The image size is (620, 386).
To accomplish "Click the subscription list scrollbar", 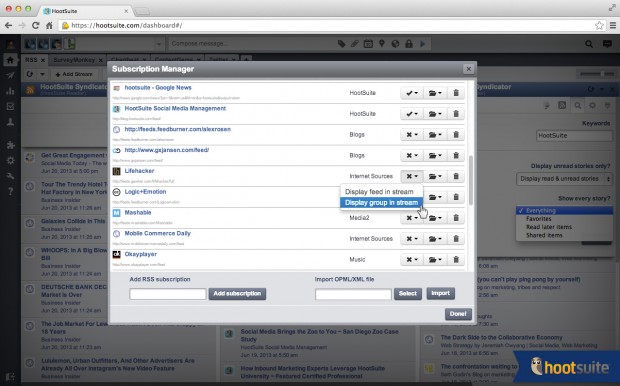I will tap(471, 180).
